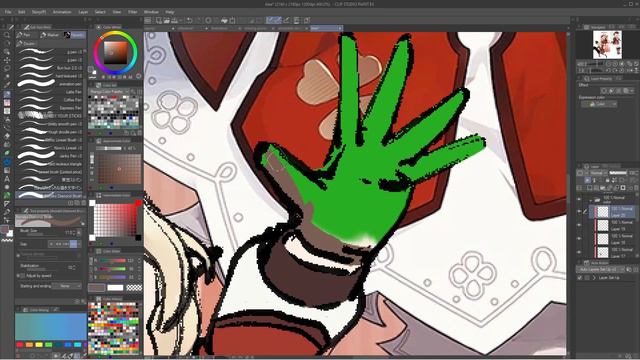The width and height of the screenshot is (640, 360).
Task: Open the Animation menu
Action: pos(62,12)
